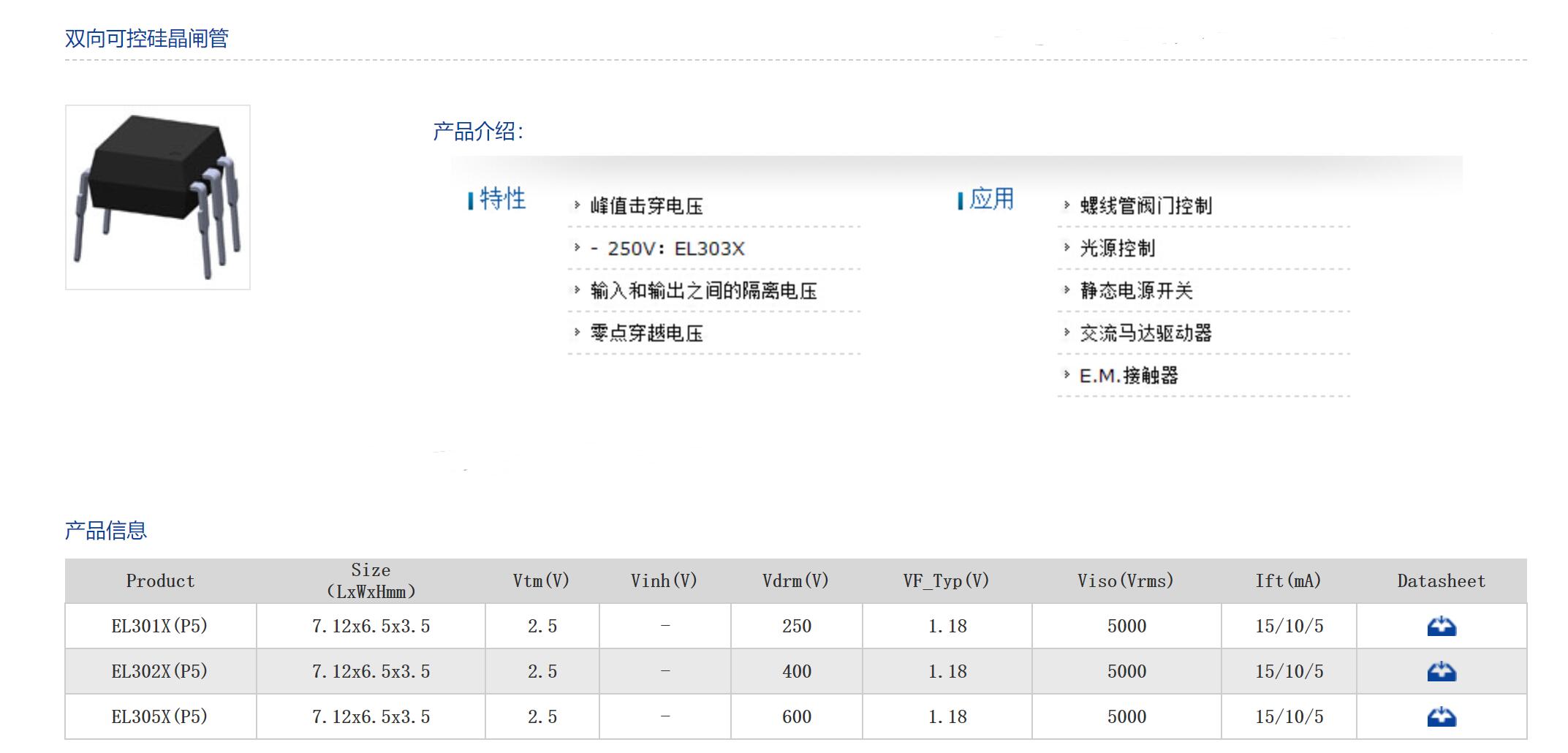Select the EL301X(P5) product name
The image size is (1568, 753).
coord(159,627)
